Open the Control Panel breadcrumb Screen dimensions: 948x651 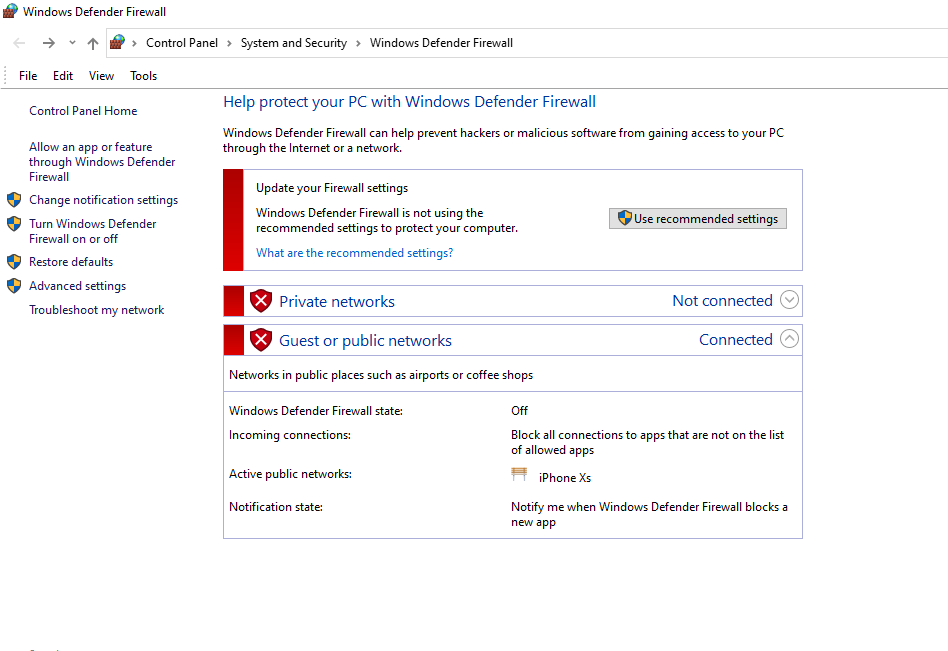pyautogui.click(x=182, y=43)
